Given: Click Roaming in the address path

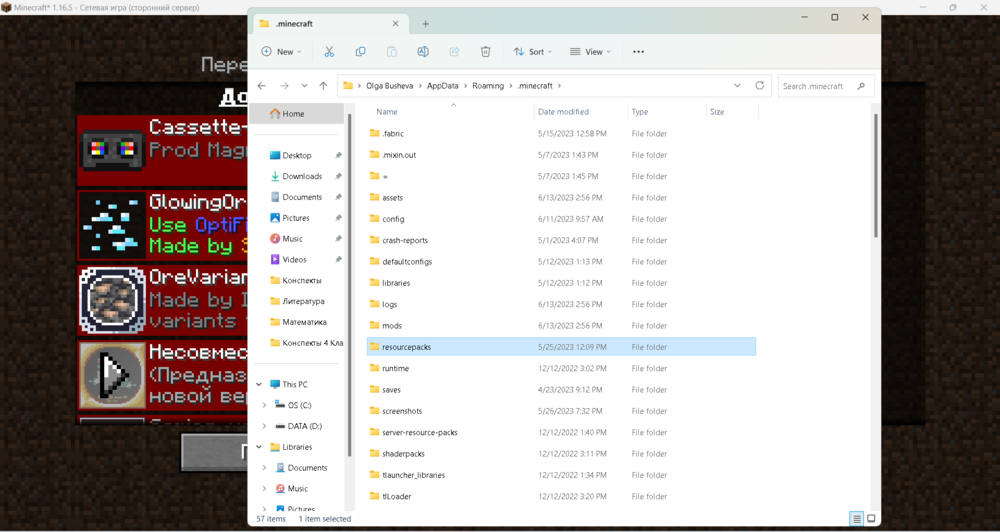Looking at the screenshot, I should [488, 85].
